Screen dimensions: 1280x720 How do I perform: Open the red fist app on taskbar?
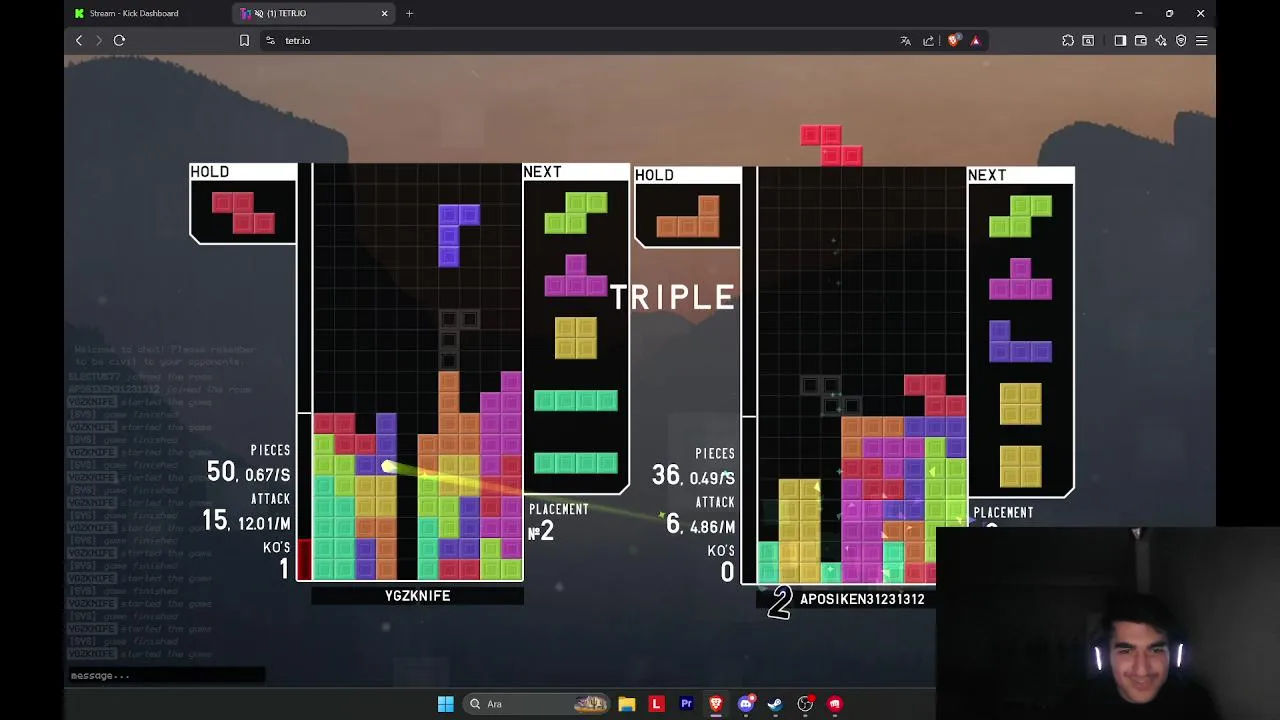pos(835,704)
